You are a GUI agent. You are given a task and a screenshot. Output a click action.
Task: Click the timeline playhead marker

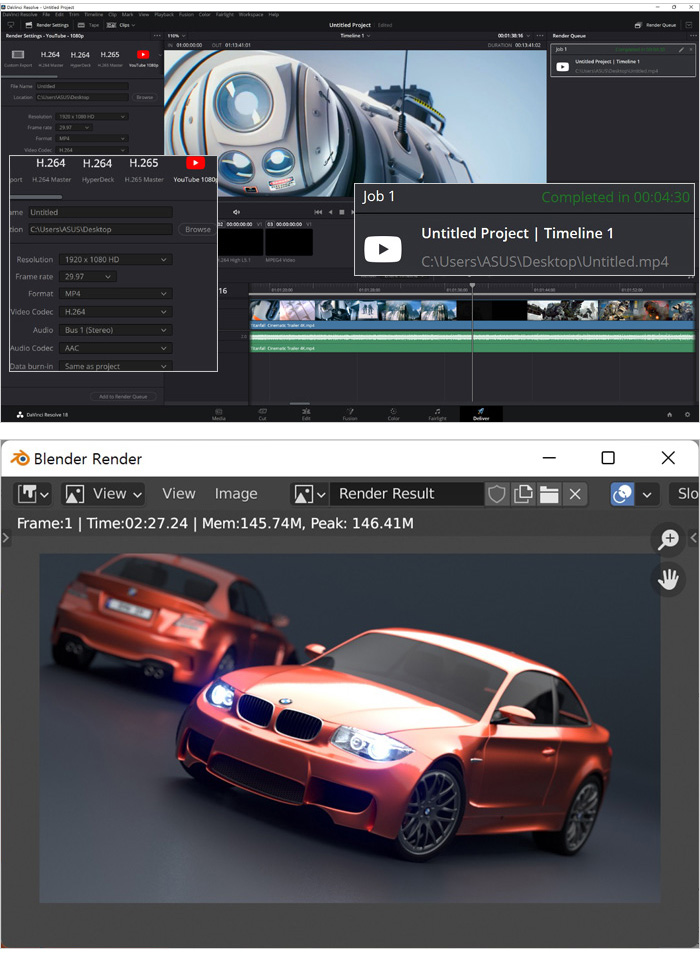coord(472,285)
